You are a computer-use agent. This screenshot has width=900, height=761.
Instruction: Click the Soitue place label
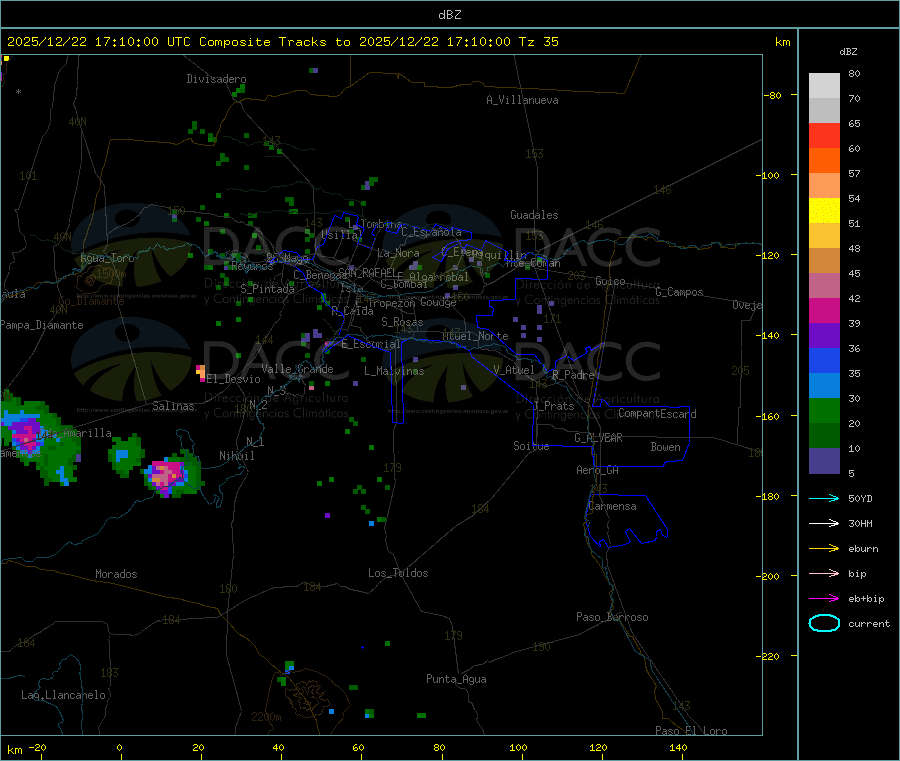(532, 446)
